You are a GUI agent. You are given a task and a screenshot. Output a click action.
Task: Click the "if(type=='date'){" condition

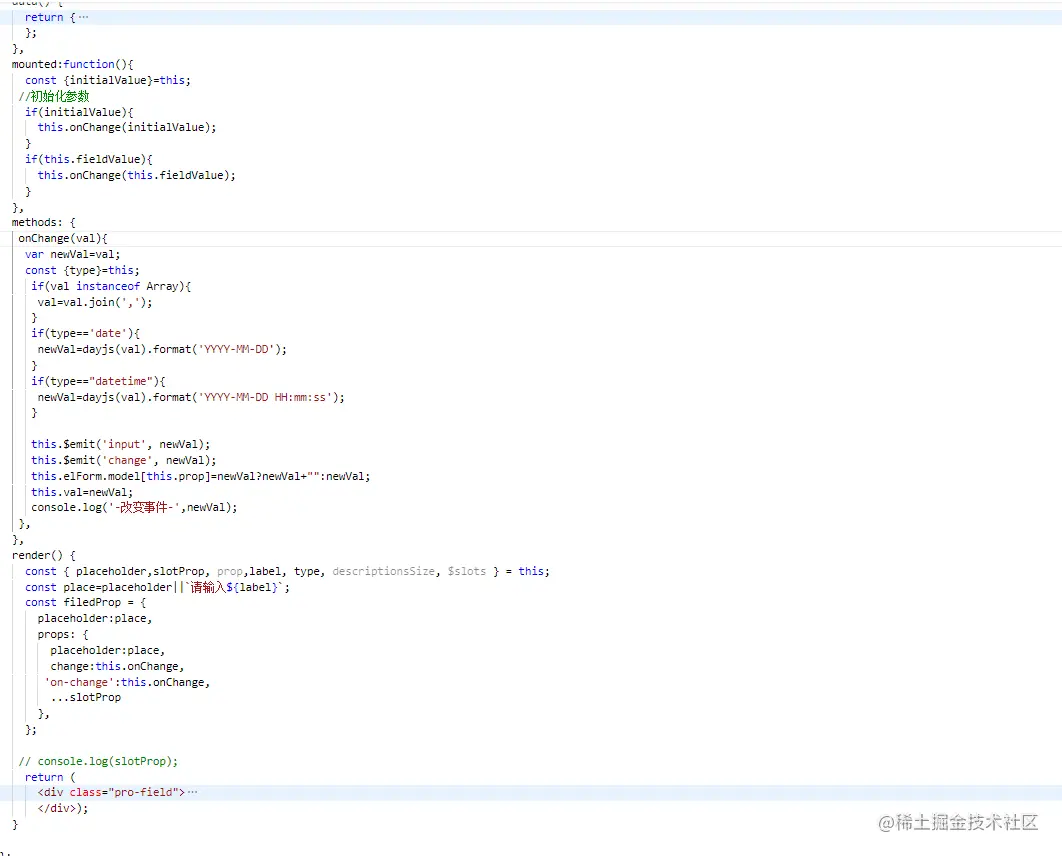(x=85, y=333)
